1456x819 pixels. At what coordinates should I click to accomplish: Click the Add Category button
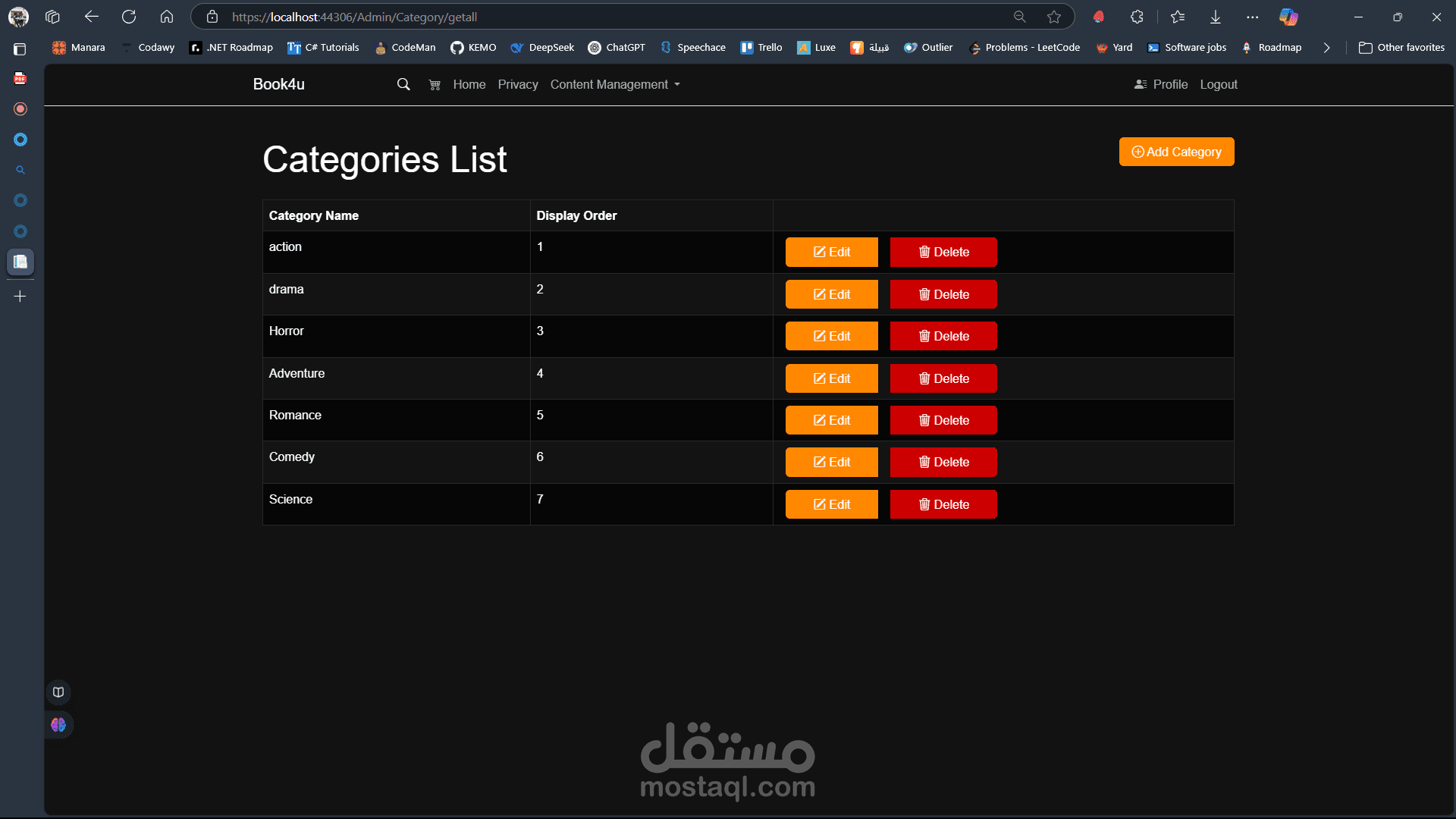coord(1176,152)
